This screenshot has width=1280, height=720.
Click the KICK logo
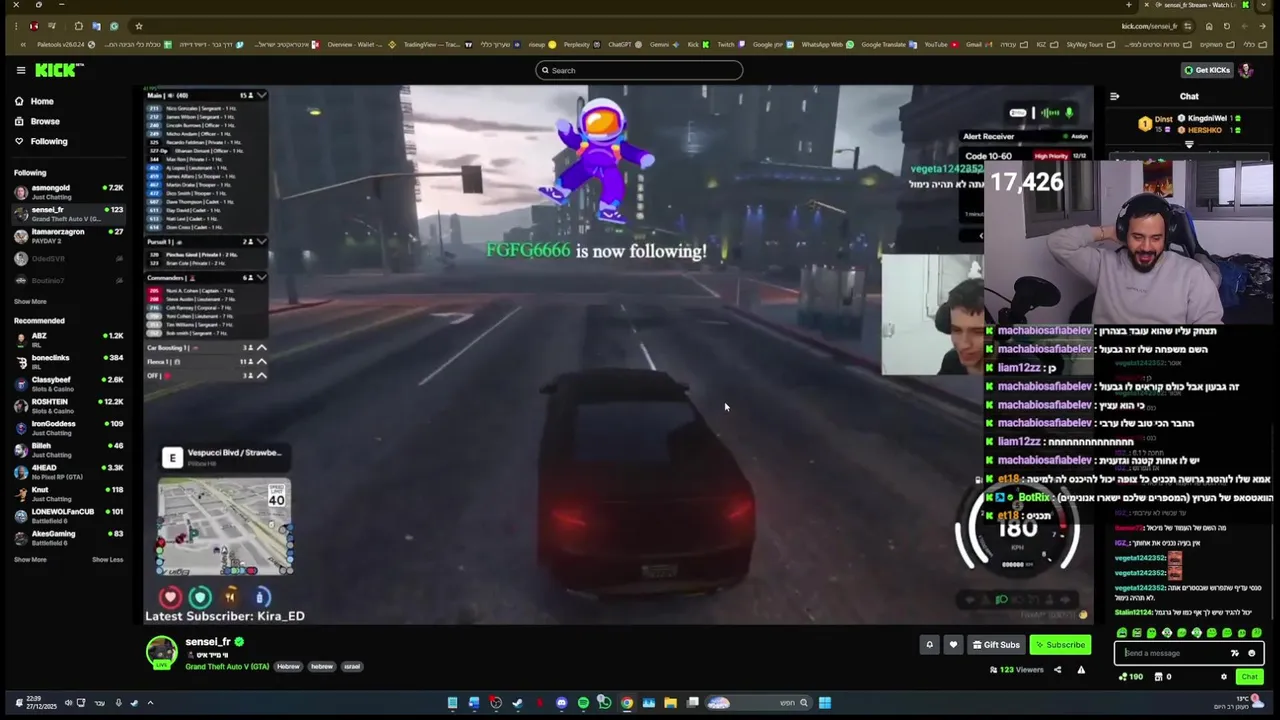(59, 70)
